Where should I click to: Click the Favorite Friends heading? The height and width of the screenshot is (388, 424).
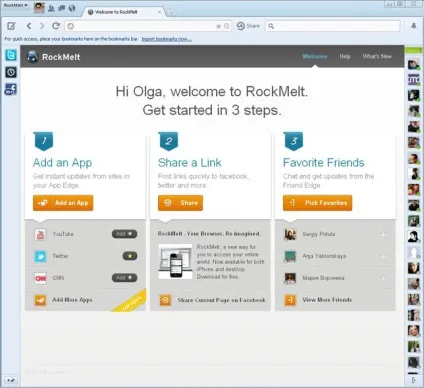point(324,163)
